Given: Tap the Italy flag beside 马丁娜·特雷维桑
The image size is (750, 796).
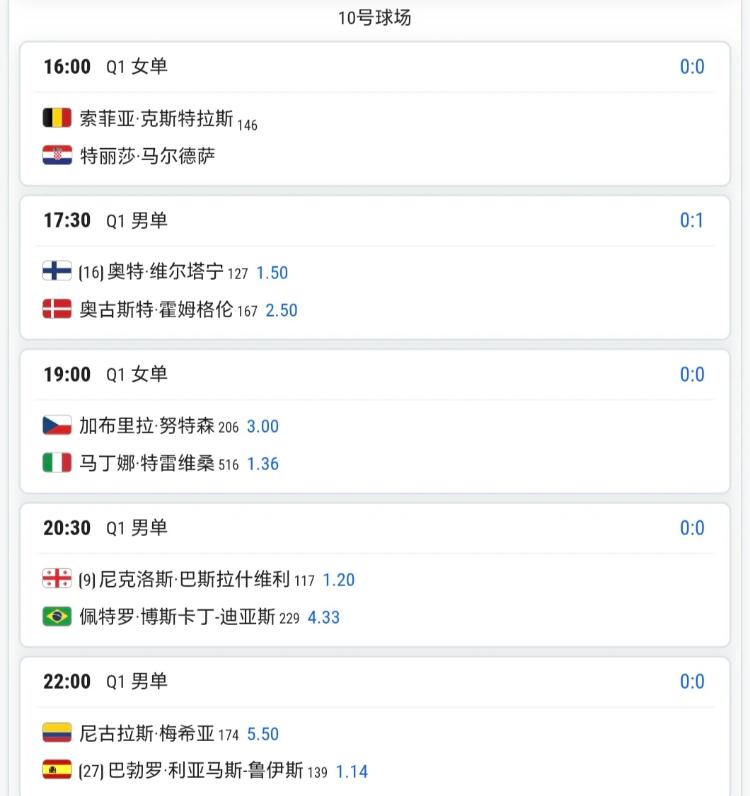Looking at the screenshot, I should (57, 462).
